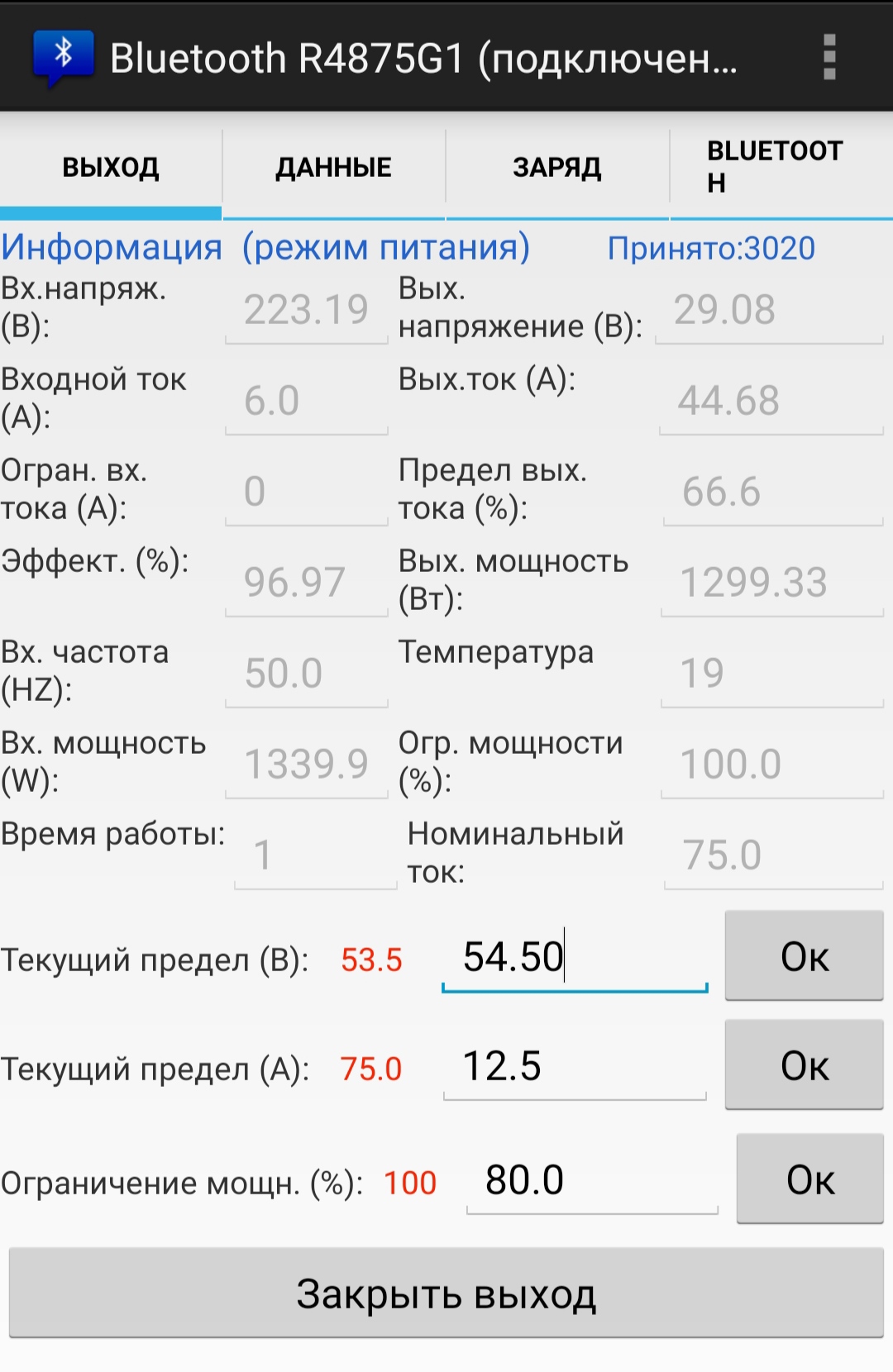Image resolution: width=893 pixels, height=1372 pixels.
Task: Open the ЗАРЯД tab
Action: pos(557,167)
